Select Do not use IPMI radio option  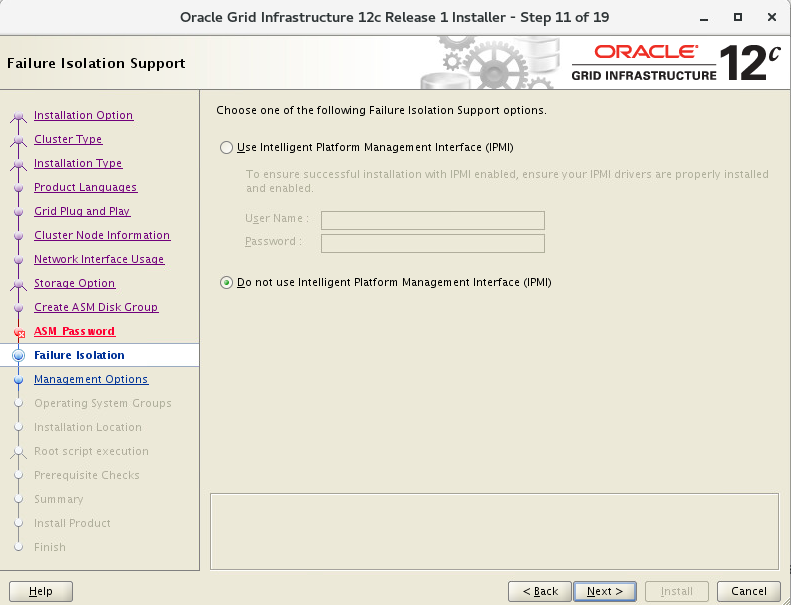(227, 283)
